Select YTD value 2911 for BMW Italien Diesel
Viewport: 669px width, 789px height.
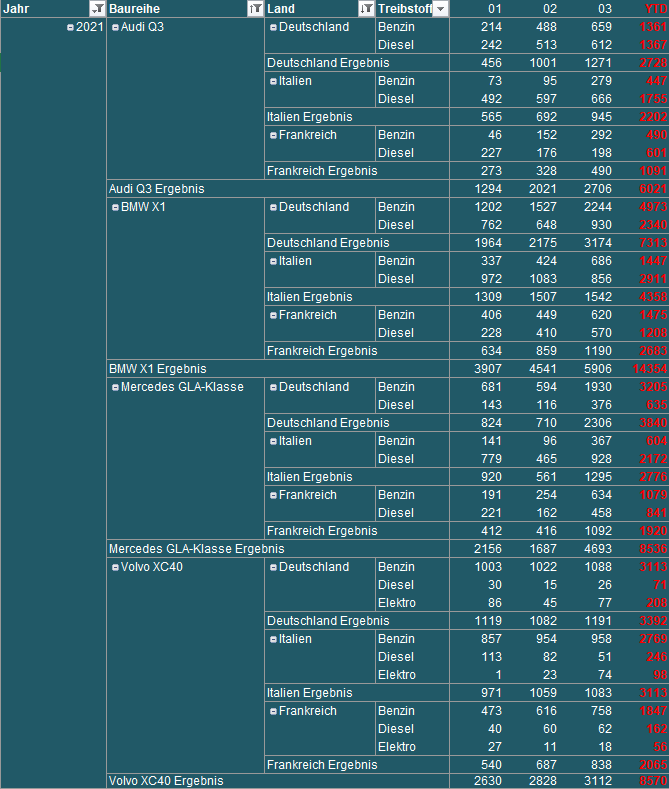(653, 279)
